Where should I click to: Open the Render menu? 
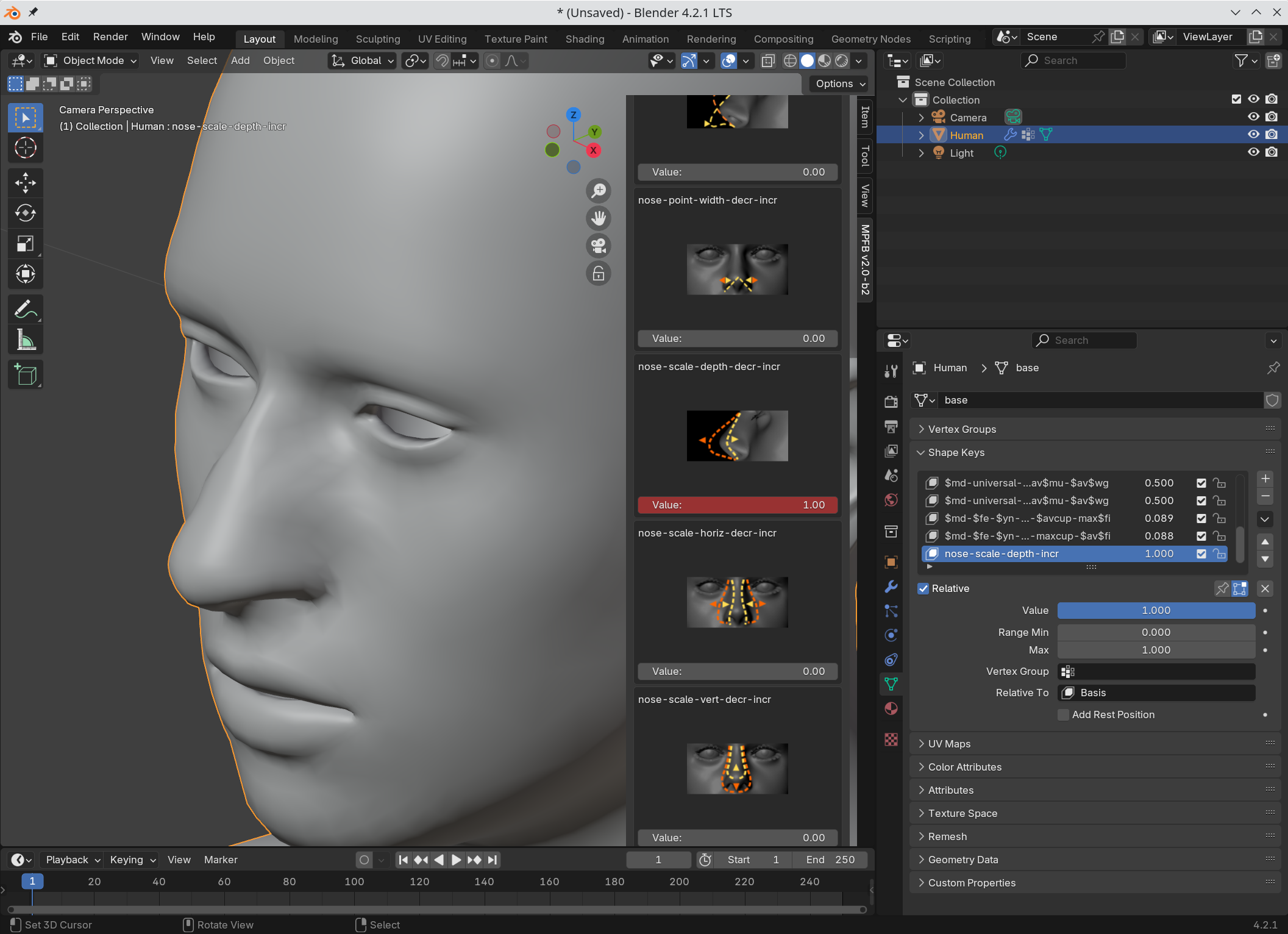pos(110,37)
